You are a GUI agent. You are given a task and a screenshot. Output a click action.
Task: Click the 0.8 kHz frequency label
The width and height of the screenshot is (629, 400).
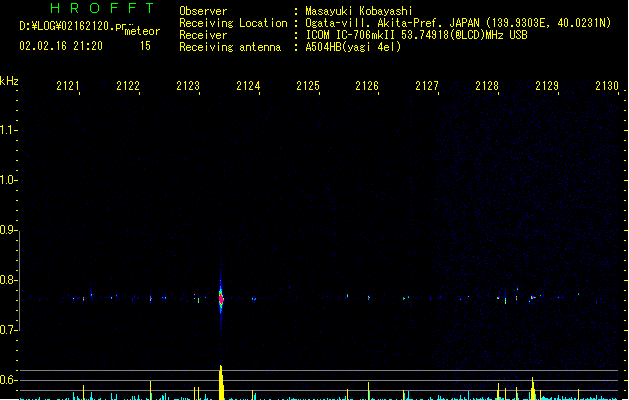(8, 280)
